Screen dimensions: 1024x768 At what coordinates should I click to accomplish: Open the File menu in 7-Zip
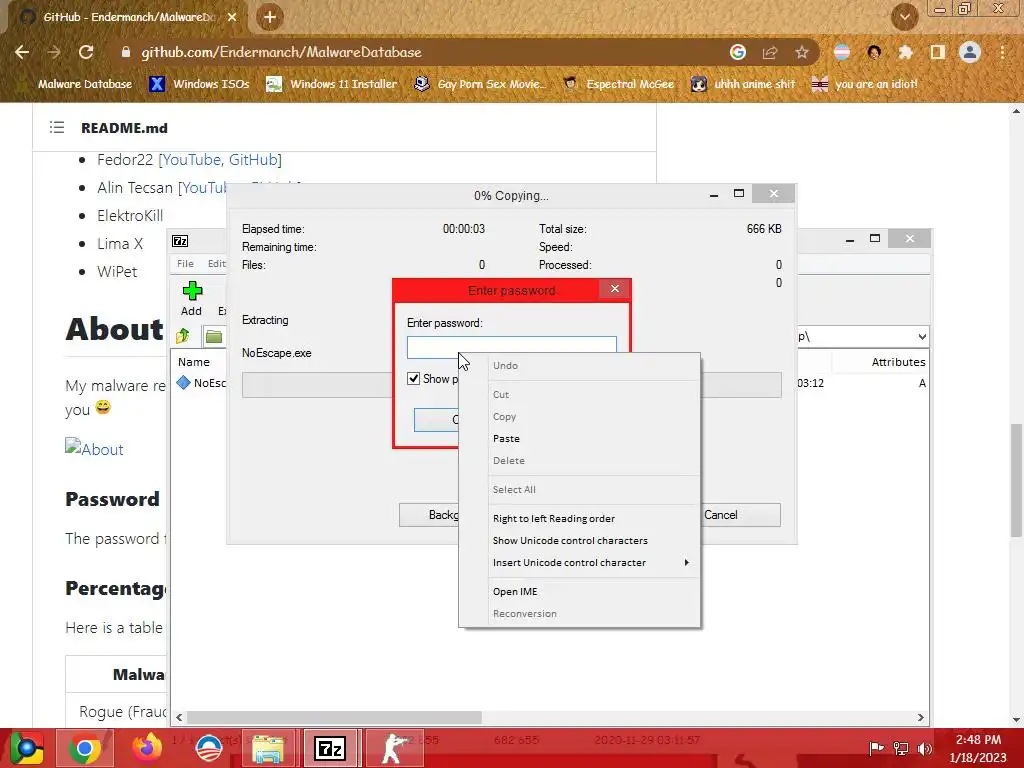point(185,264)
